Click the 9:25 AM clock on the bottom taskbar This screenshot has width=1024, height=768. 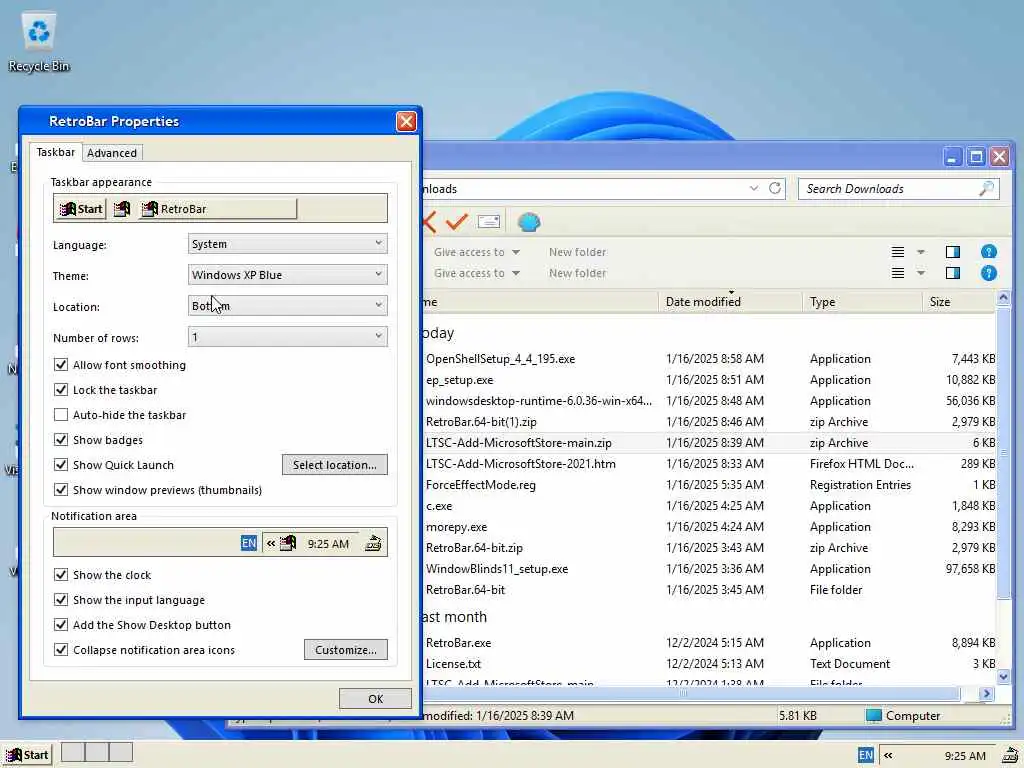(x=965, y=756)
